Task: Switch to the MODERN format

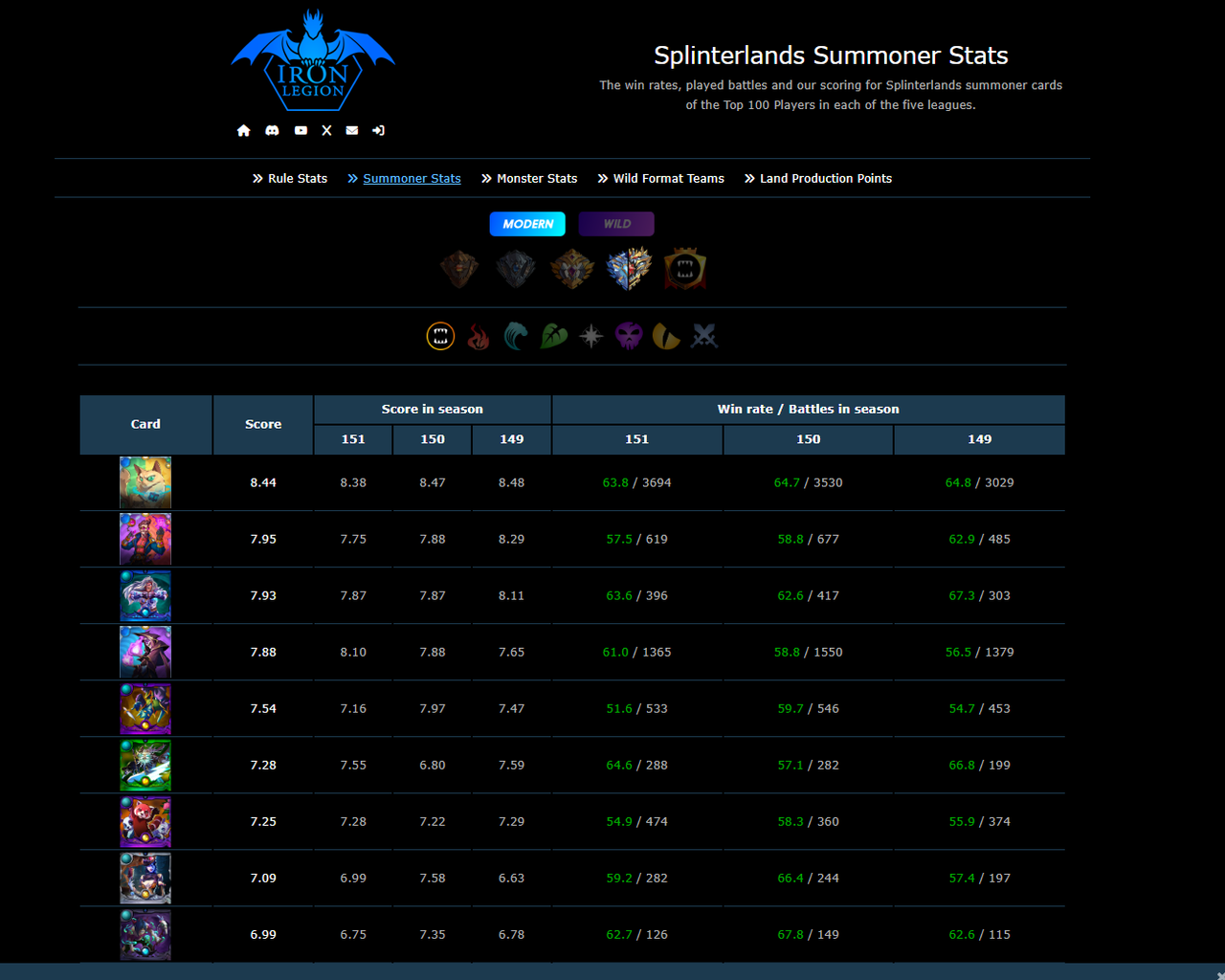Action: click(x=527, y=224)
